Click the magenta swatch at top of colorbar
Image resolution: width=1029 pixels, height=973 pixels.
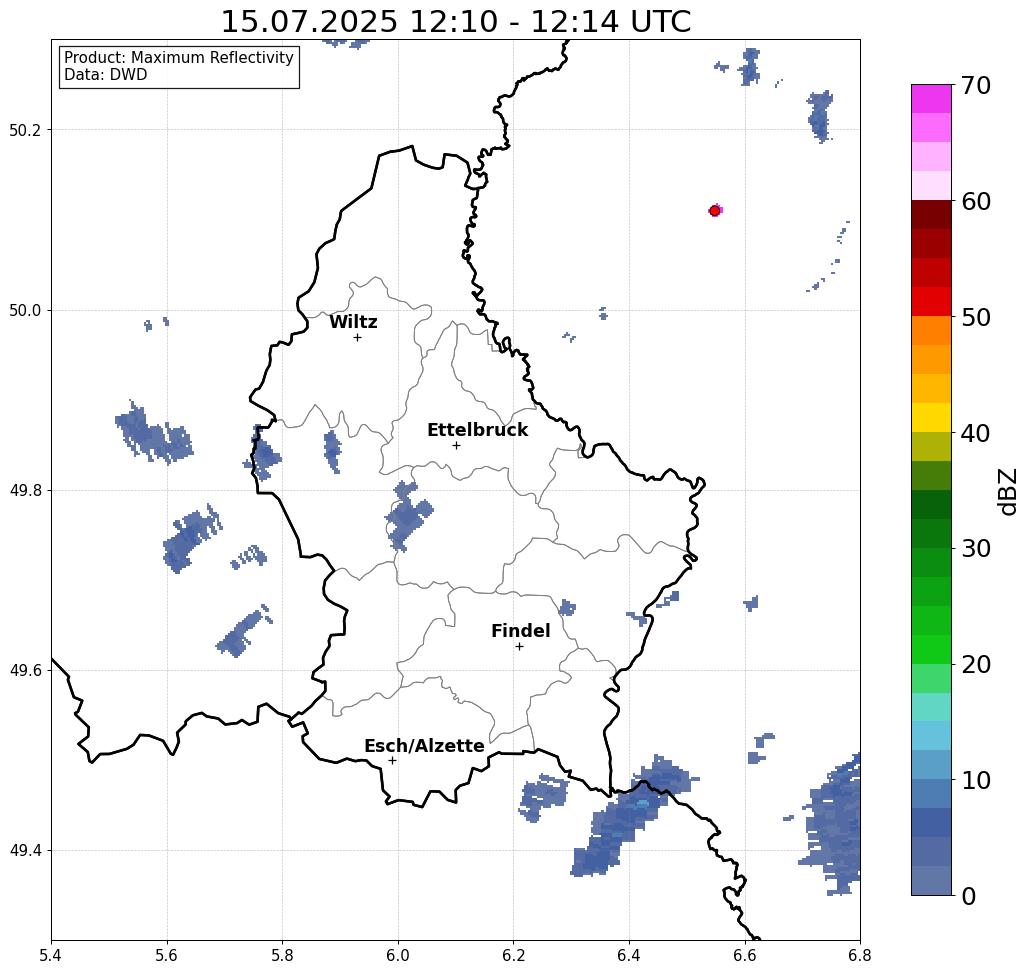pyautogui.click(x=931, y=99)
